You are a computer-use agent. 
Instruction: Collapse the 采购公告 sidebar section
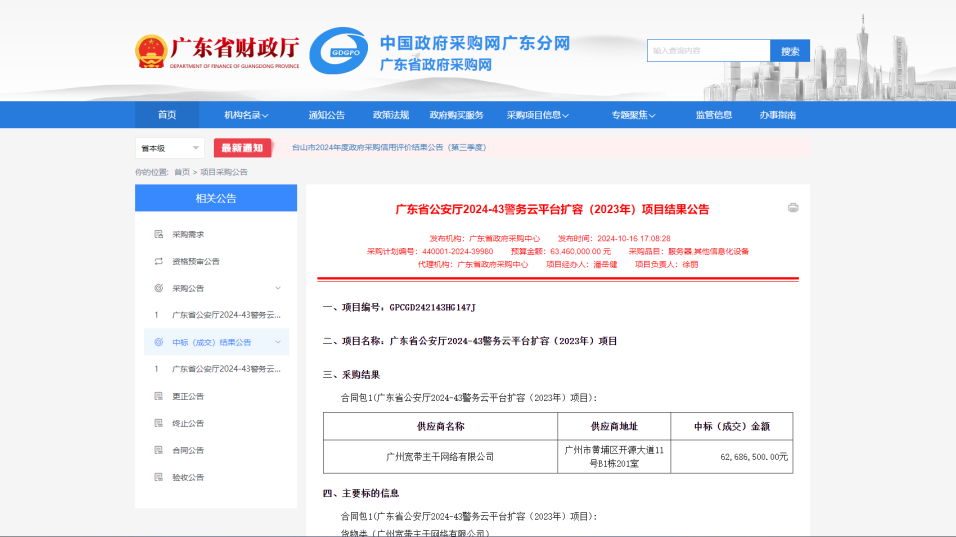click(x=277, y=288)
